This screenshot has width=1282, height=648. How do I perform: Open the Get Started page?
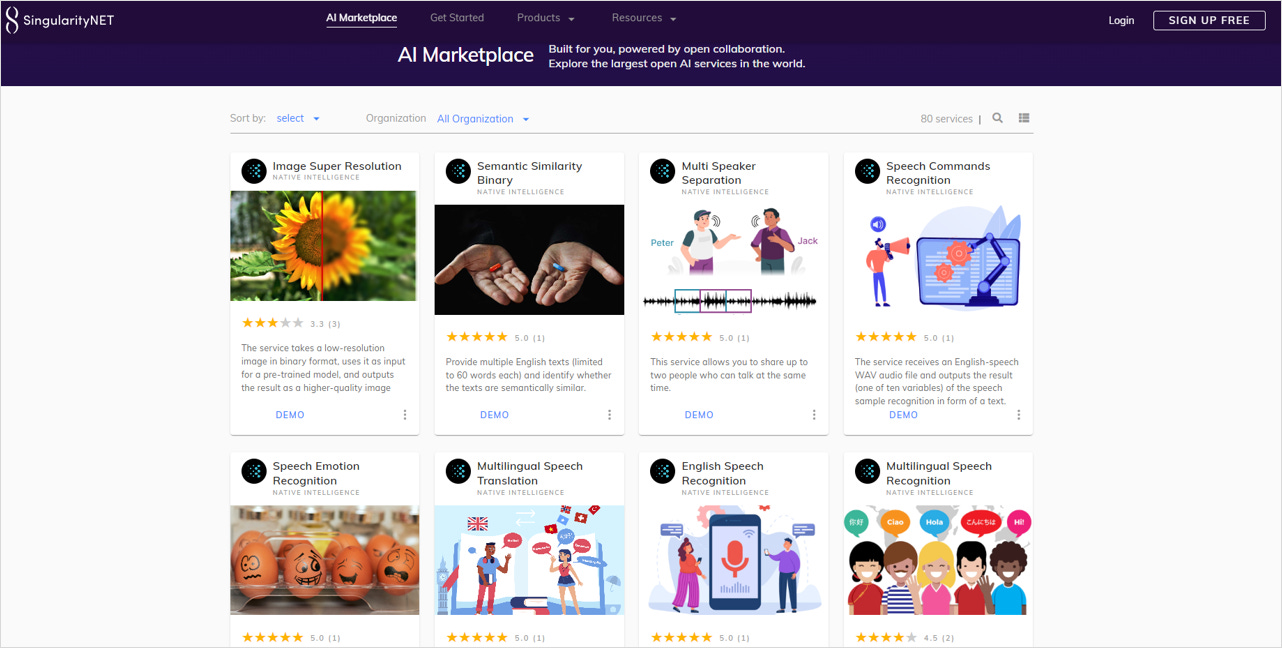(x=457, y=18)
